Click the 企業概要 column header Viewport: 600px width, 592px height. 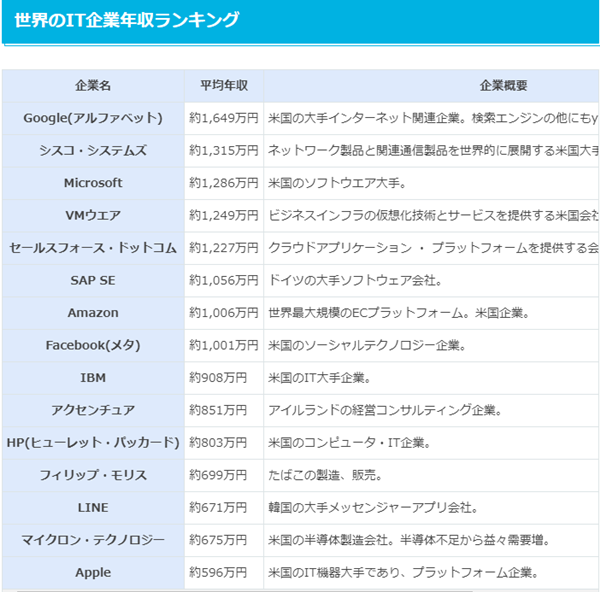[432, 86]
